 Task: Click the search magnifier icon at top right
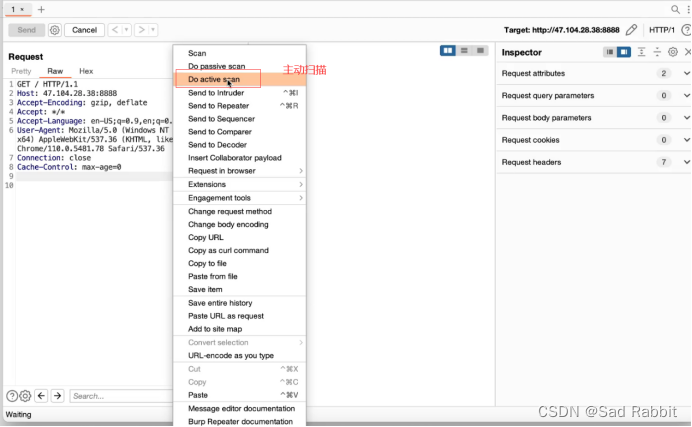coord(675,9)
